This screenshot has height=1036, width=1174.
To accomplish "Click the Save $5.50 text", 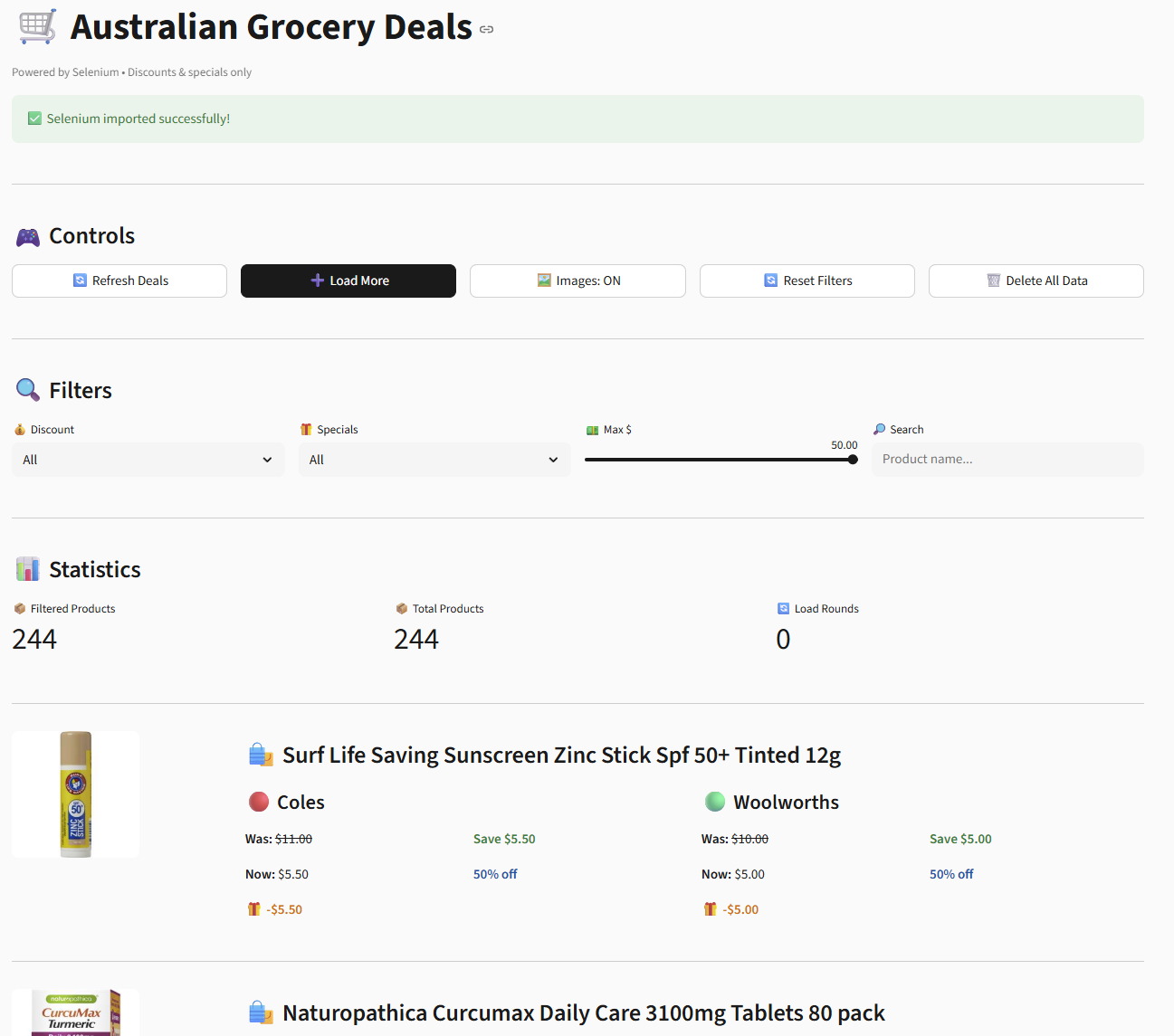I will coord(504,839).
